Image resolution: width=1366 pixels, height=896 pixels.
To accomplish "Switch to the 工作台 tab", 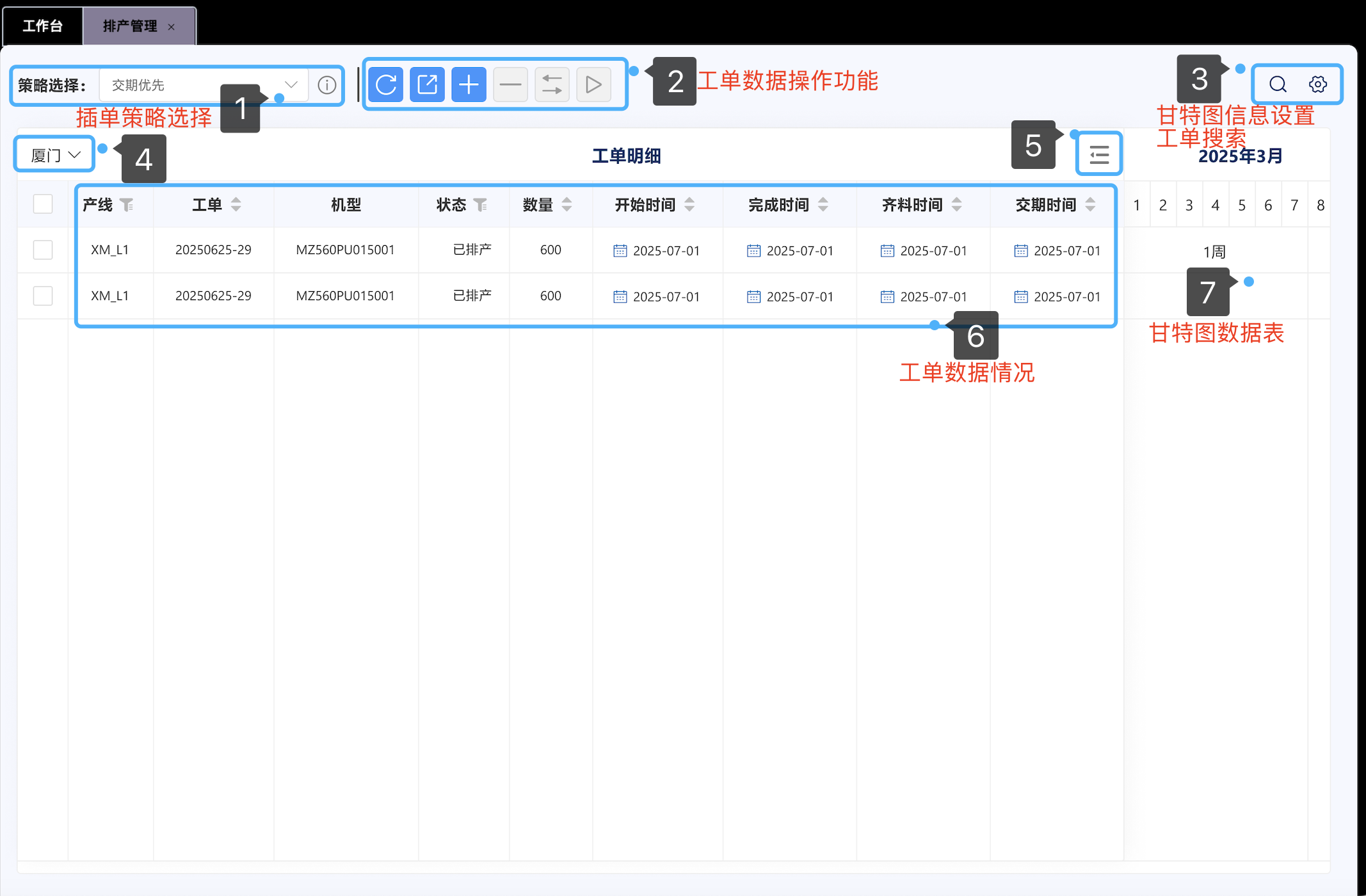I will (x=42, y=26).
